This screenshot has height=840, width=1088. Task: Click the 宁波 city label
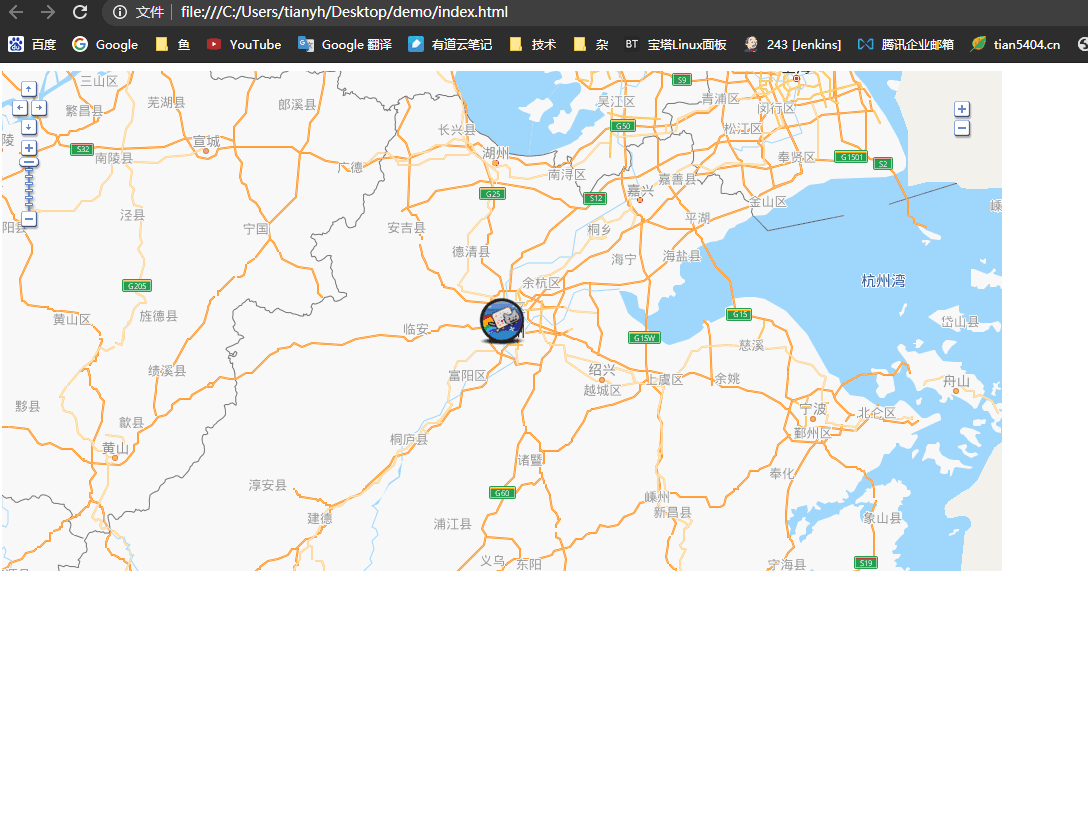pyautogui.click(x=813, y=409)
